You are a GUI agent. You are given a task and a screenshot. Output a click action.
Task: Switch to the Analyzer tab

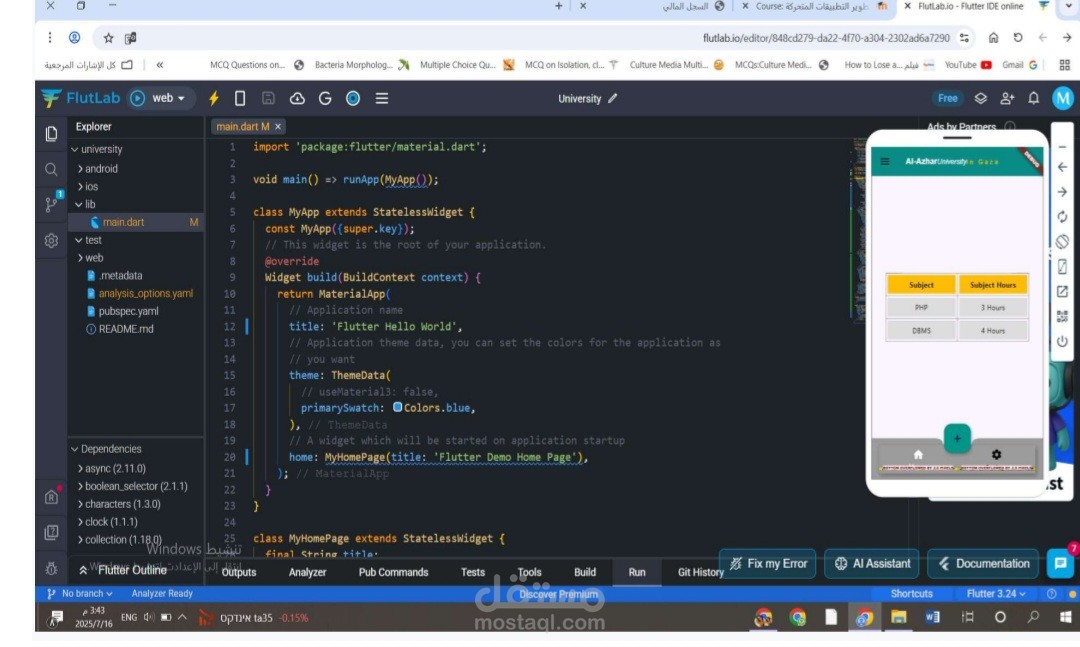tap(307, 573)
